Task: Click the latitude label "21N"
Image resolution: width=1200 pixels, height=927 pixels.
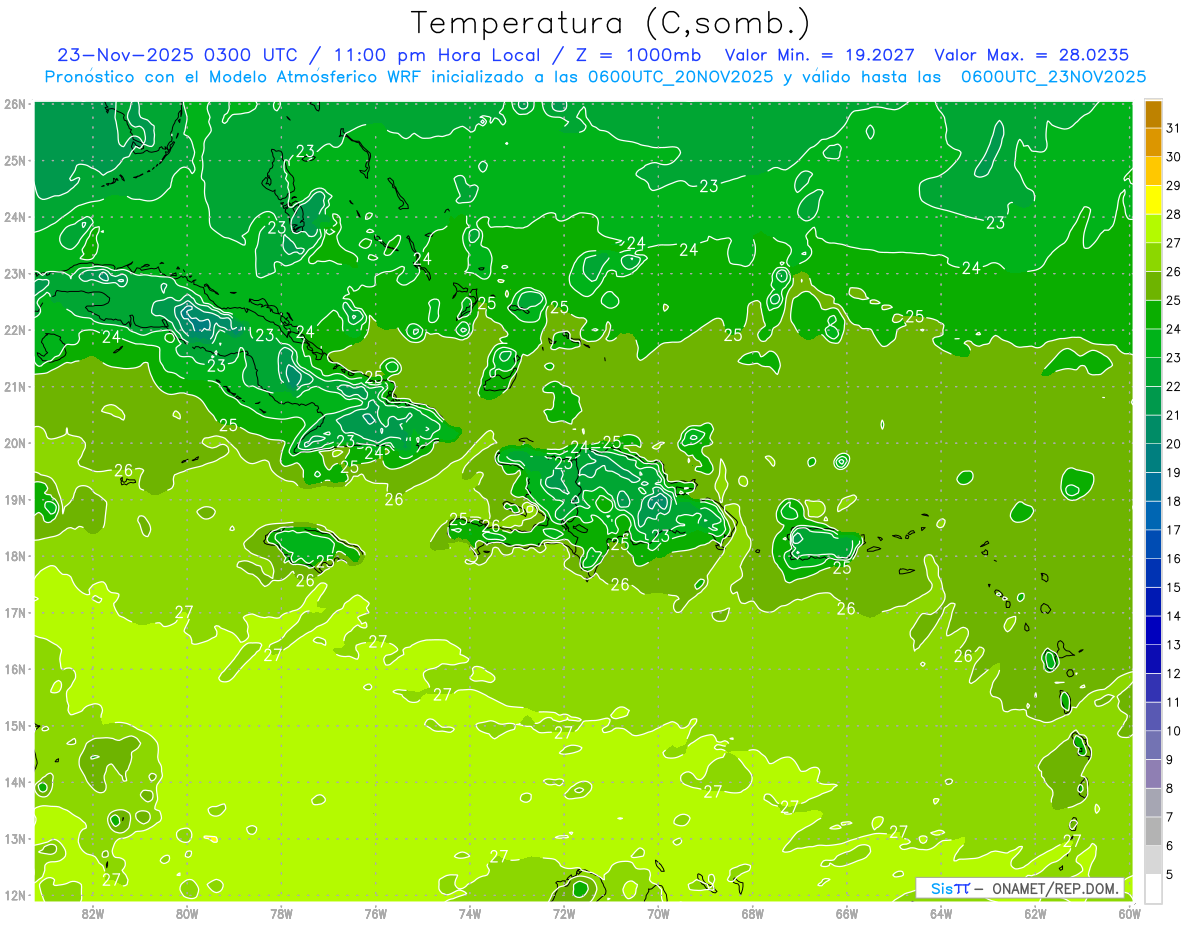Action: pyautogui.click(x=16, y=386)
